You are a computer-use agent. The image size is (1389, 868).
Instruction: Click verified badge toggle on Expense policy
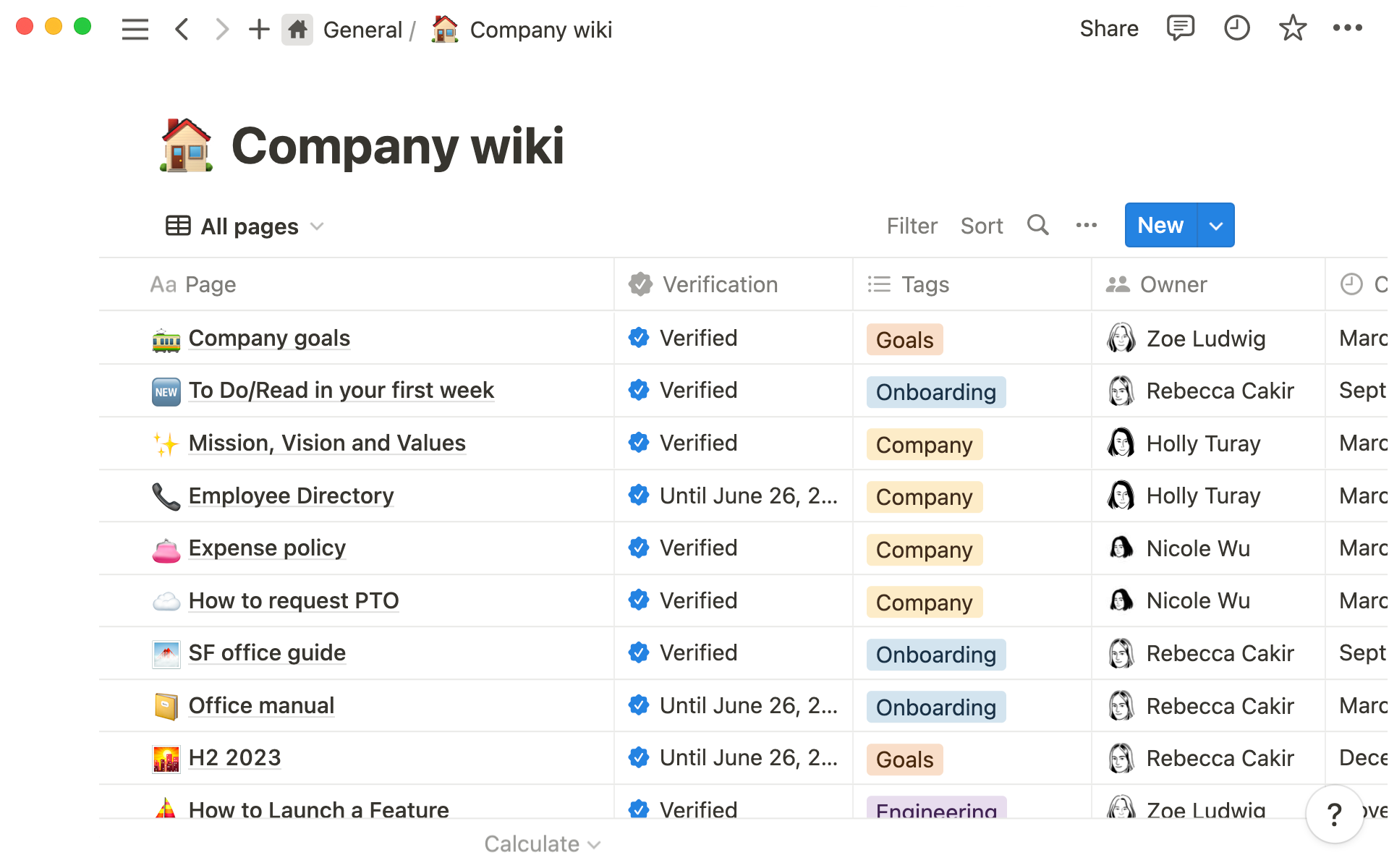click(x=638, y=547)
